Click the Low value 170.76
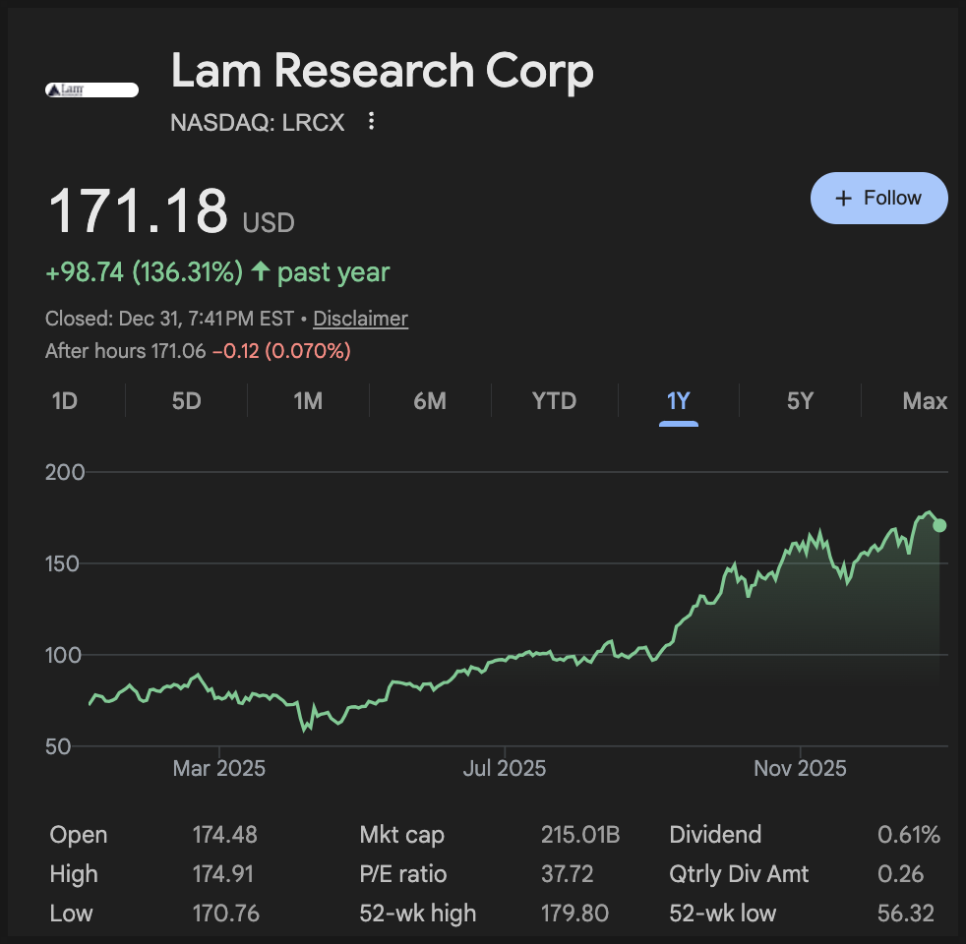The height and width of the screenshot is (944, 966). pyautogui.click(x=226, y=914)
